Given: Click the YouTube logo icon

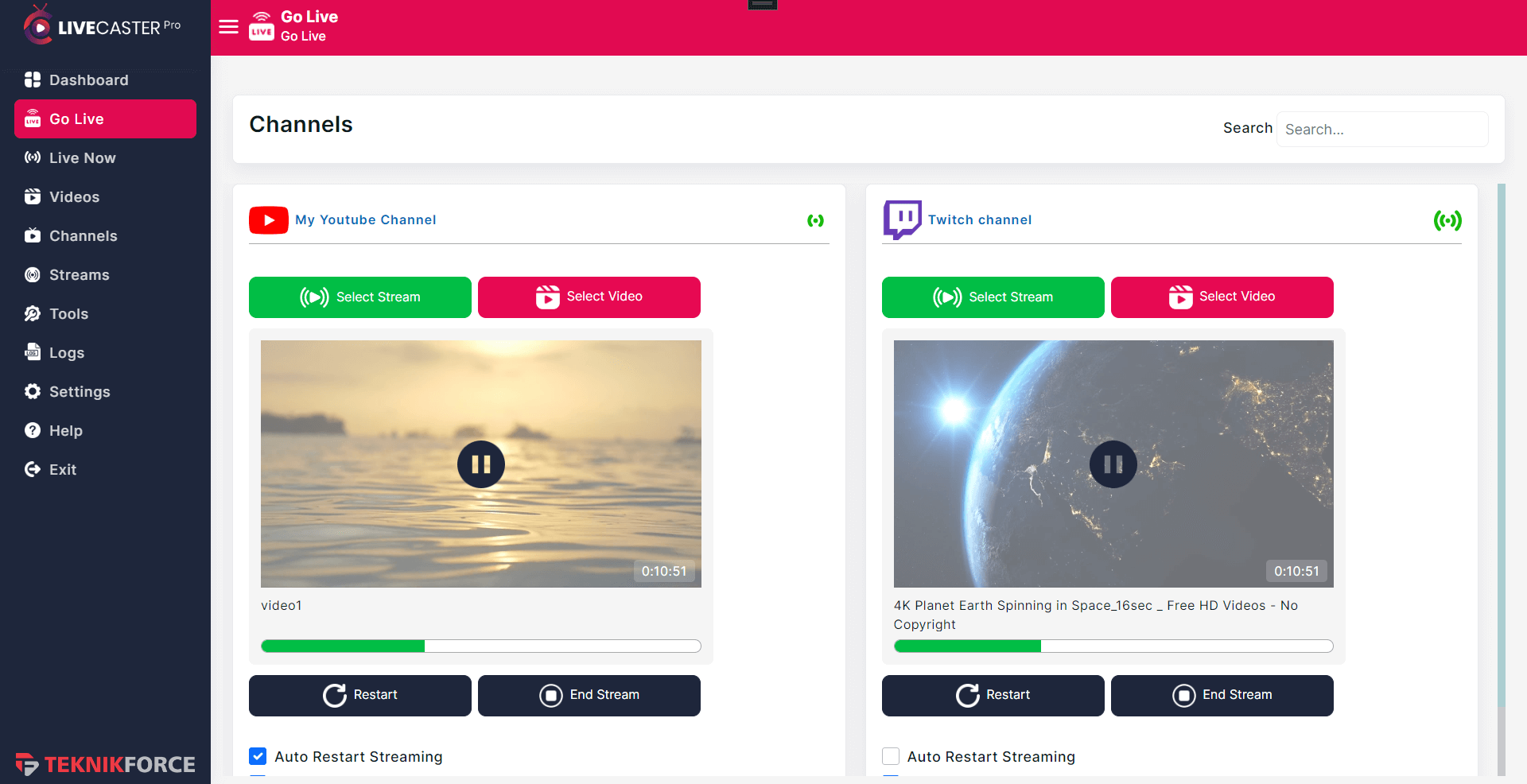Looking at the screenshot, I should click(269, 220).
